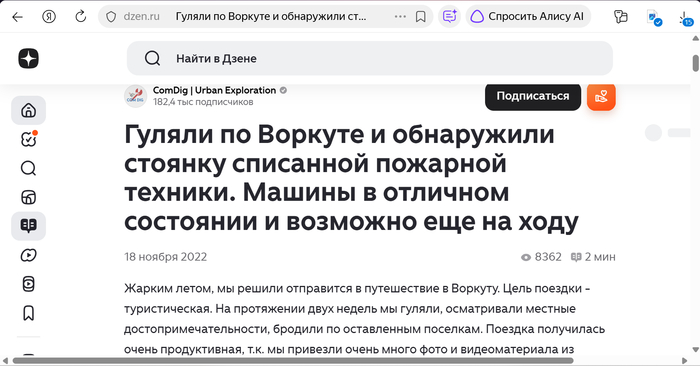
Task: Open the document protection icon in the toolbar
Action: 654,18
